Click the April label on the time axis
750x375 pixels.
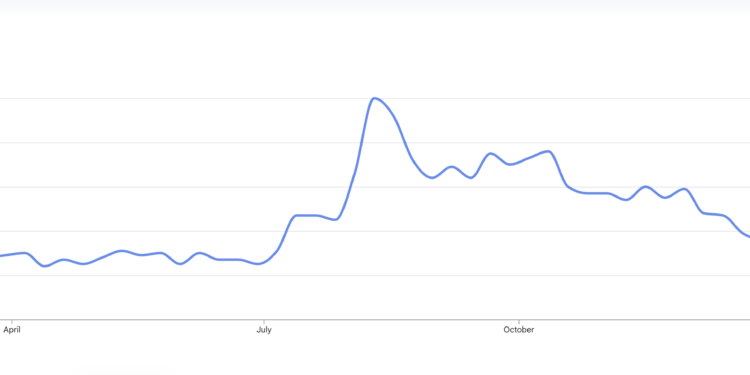click(12, 330)
